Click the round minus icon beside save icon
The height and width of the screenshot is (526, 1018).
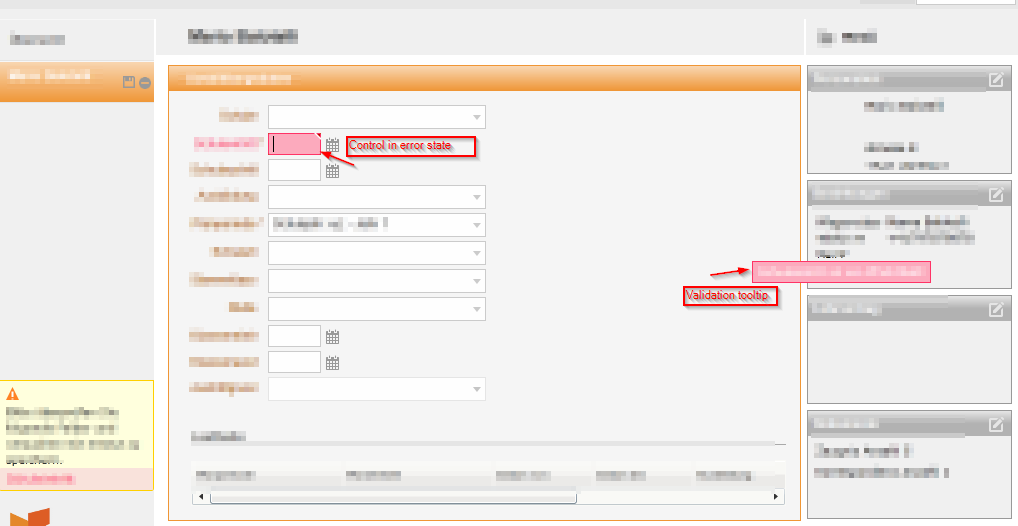pyautogui.click(x=145, y=82)
